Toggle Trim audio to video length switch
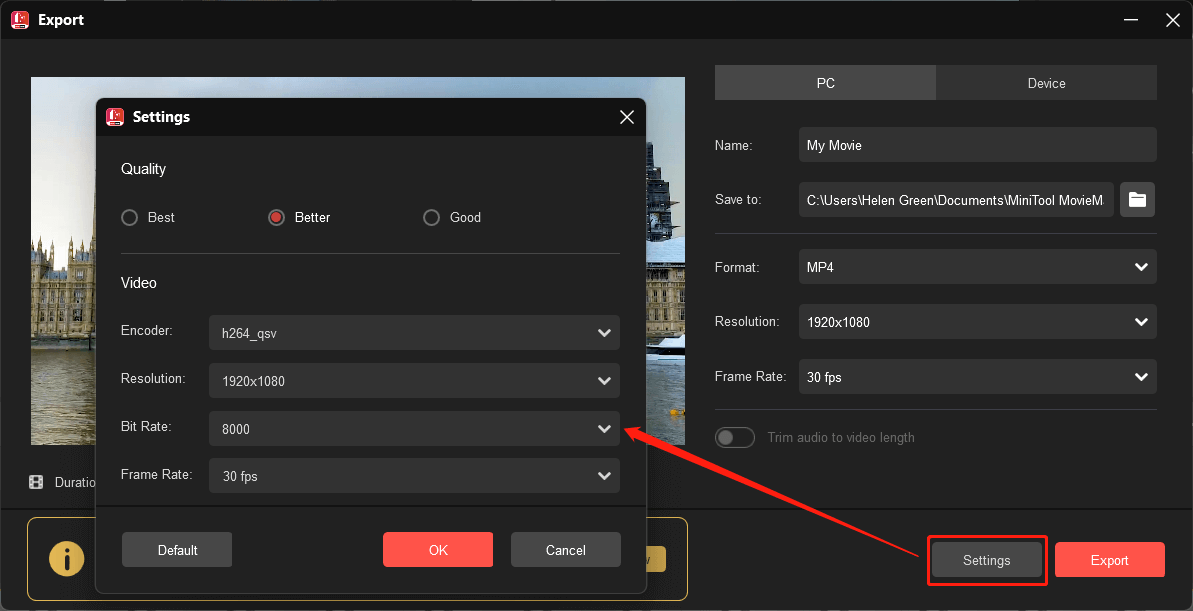This screenshot has height=611, width=1193. coord(735,438)
